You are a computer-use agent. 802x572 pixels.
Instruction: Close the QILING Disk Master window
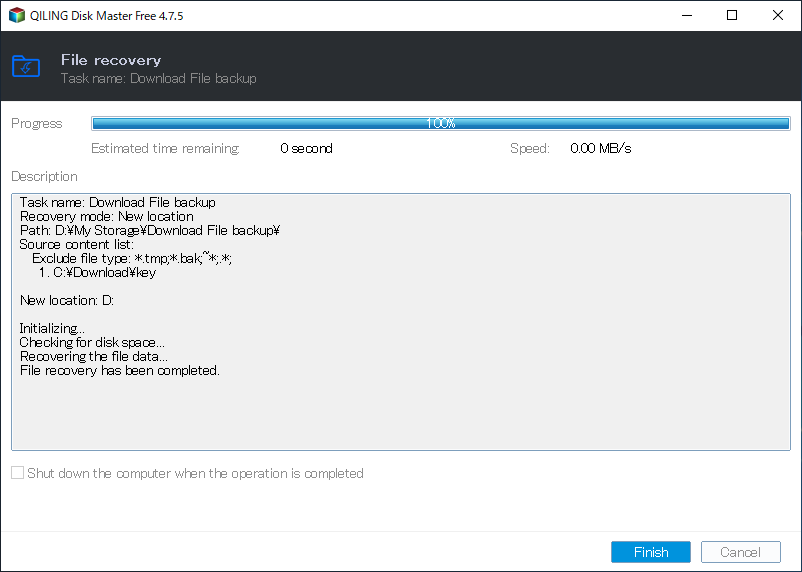click(x=777, y=15)
